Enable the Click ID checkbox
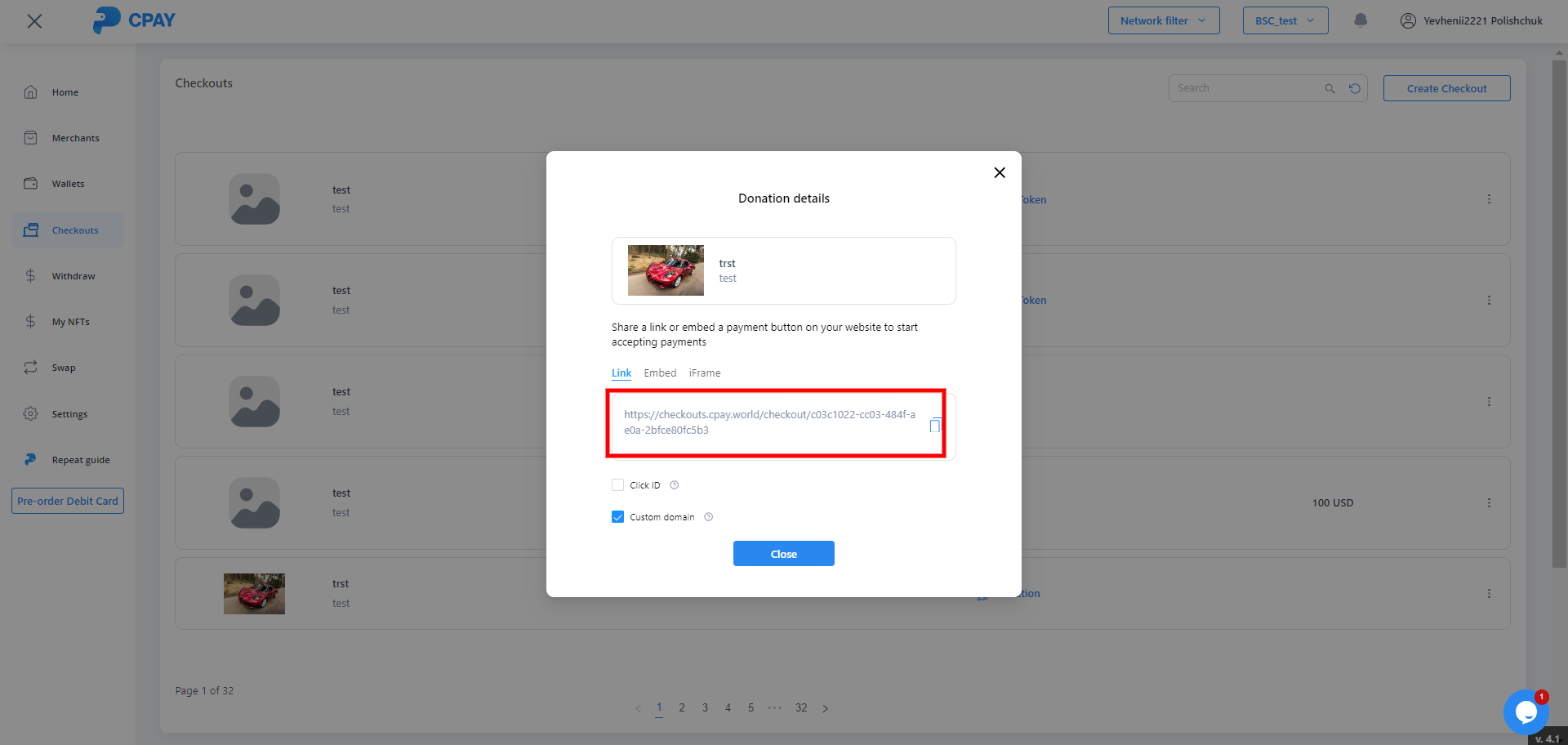Screen dimensions: 1568x745 pyautogui.click(x=618, y=485)
